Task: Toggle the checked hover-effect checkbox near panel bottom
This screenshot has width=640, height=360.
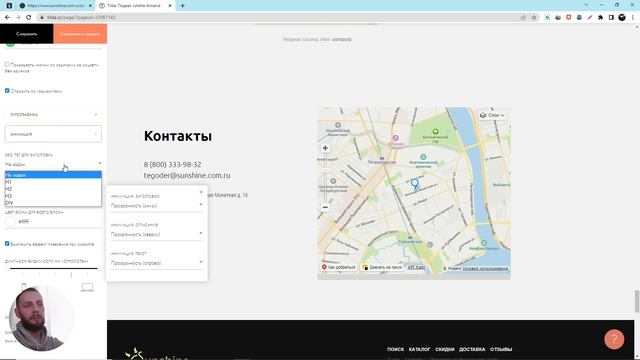Action: (7, 244)
